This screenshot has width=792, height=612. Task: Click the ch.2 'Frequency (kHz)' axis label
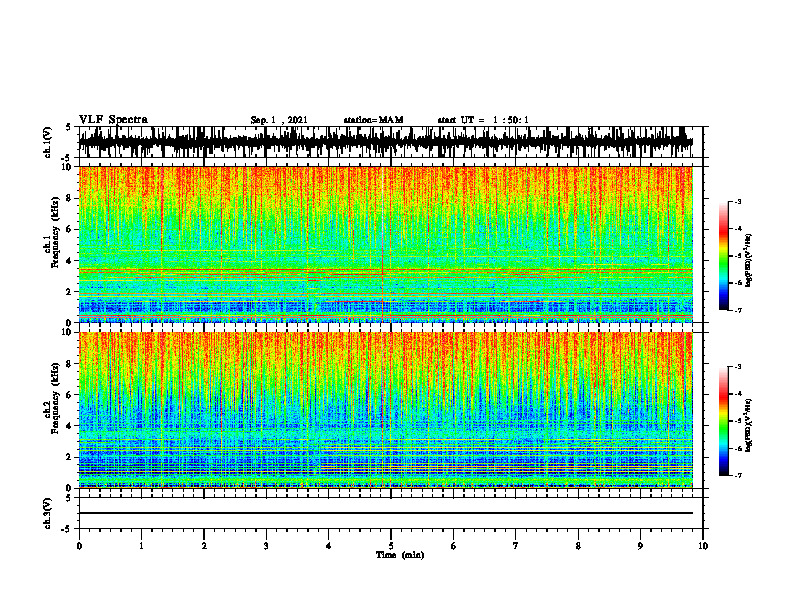(x=56, y=398)
